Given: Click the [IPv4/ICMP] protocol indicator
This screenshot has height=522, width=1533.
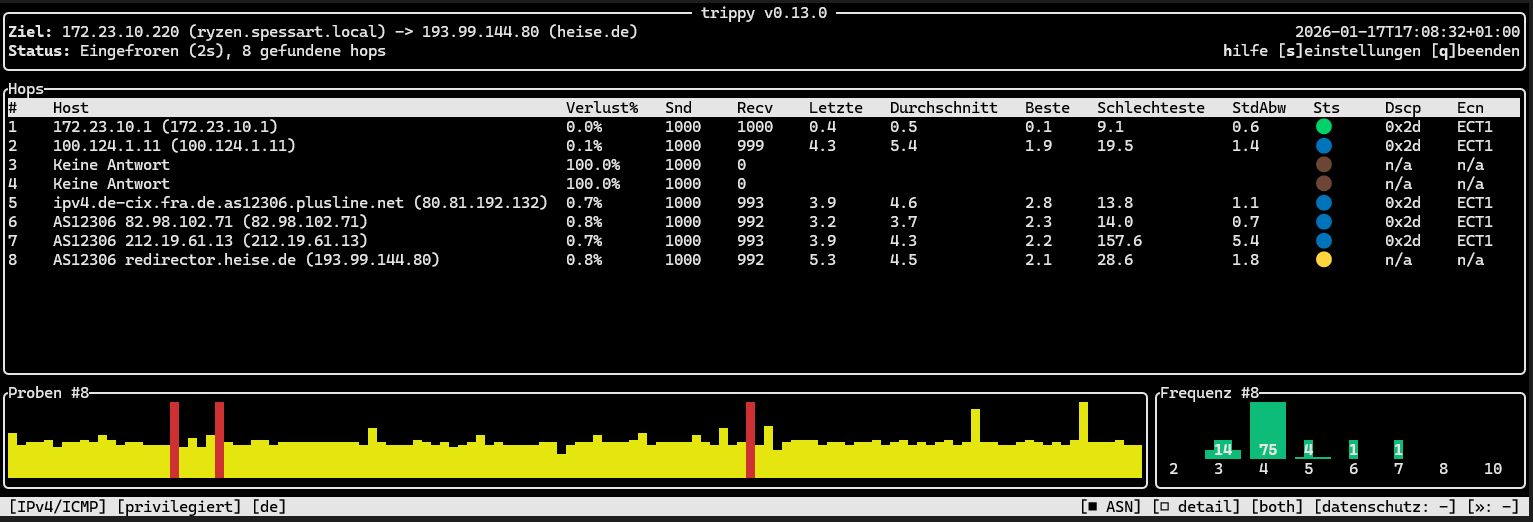Looking at the screenshot, I should [58, 507].
